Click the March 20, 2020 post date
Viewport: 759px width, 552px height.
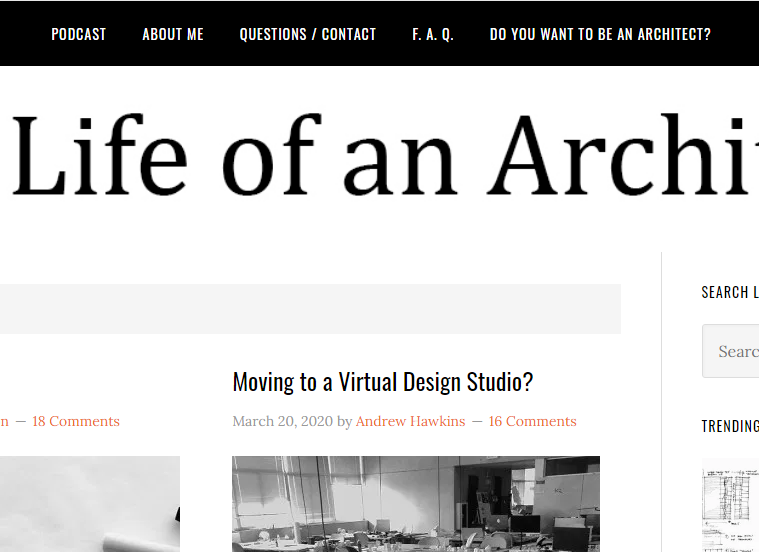click(282, 422)
